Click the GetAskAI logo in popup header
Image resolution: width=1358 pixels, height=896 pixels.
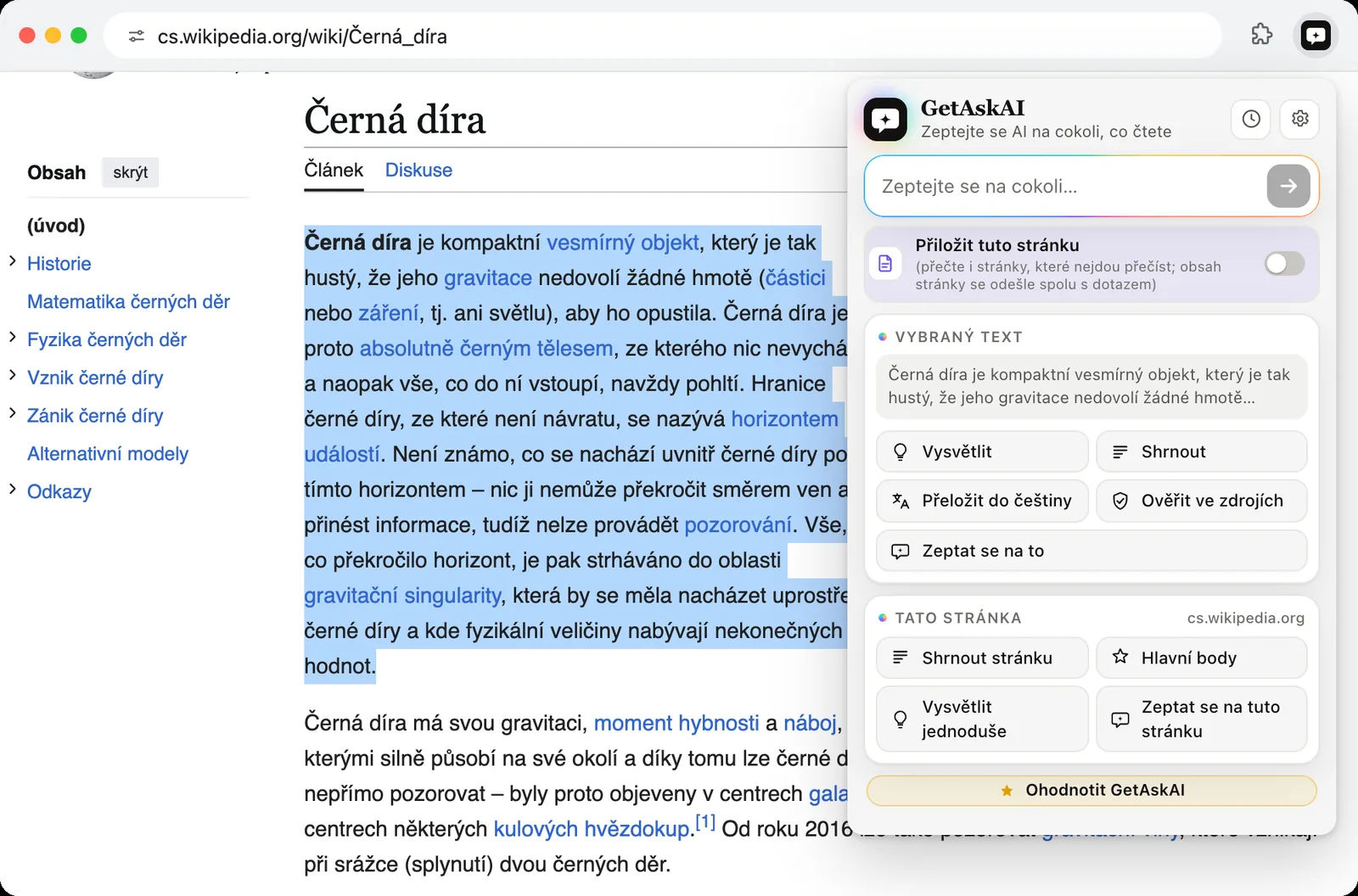(885, 119)
